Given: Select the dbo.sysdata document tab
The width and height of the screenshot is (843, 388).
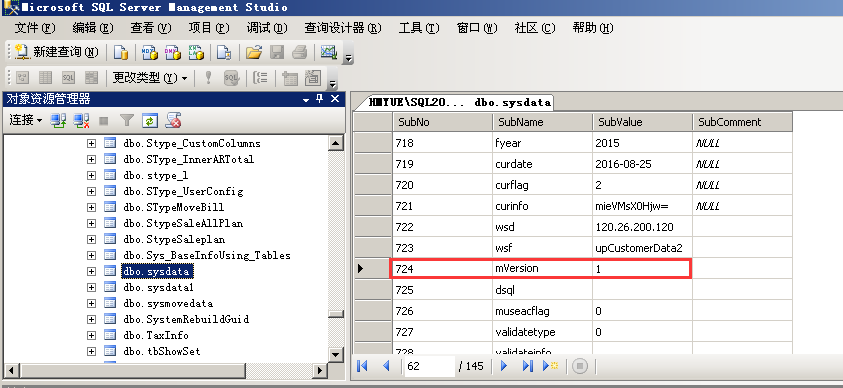Looking at the screenshot, I should (460, 102).
